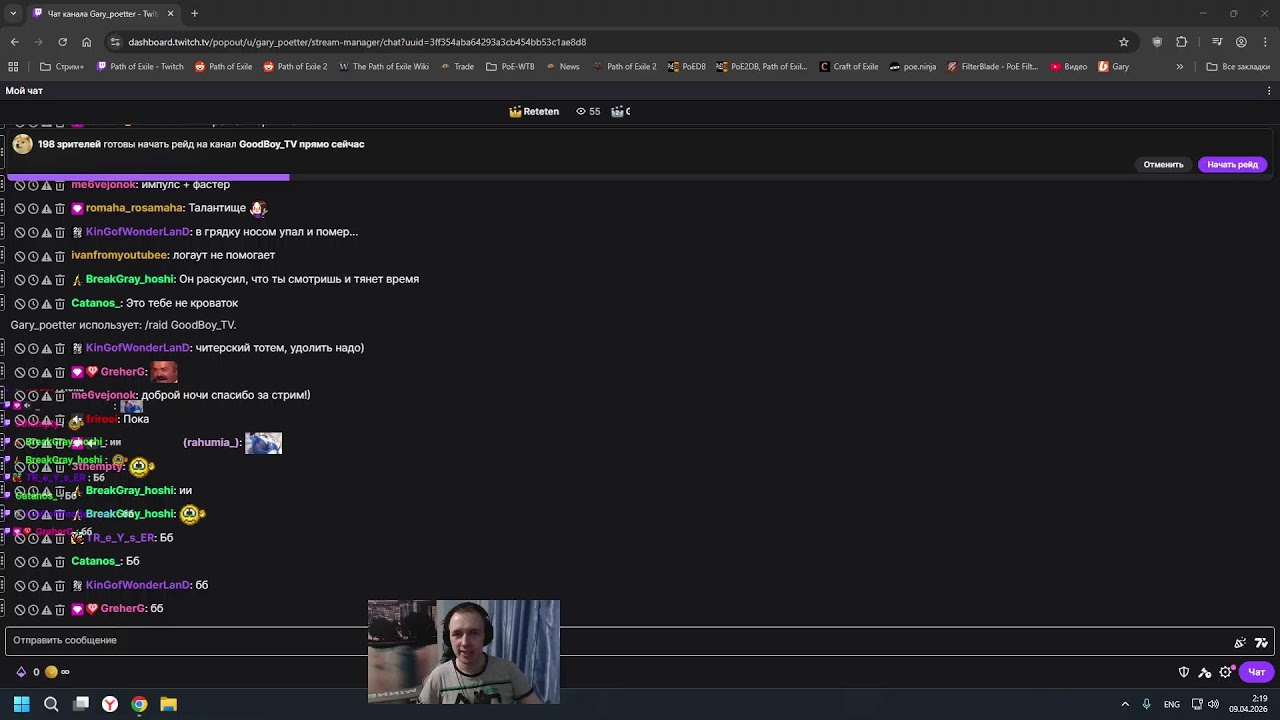Open the 'Path of Exile - Twitch' bookmark
This screenshot has width=1280, height=720.
pyautogui.click(x=140, y=67)
